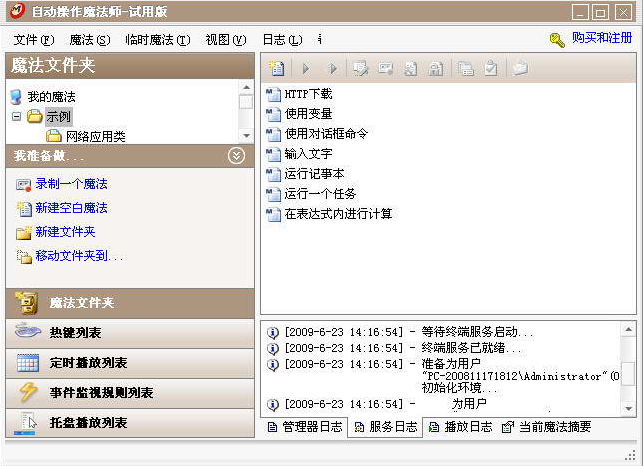Click the 购买和注册 link
644x466 pixels.
point(601,38)
